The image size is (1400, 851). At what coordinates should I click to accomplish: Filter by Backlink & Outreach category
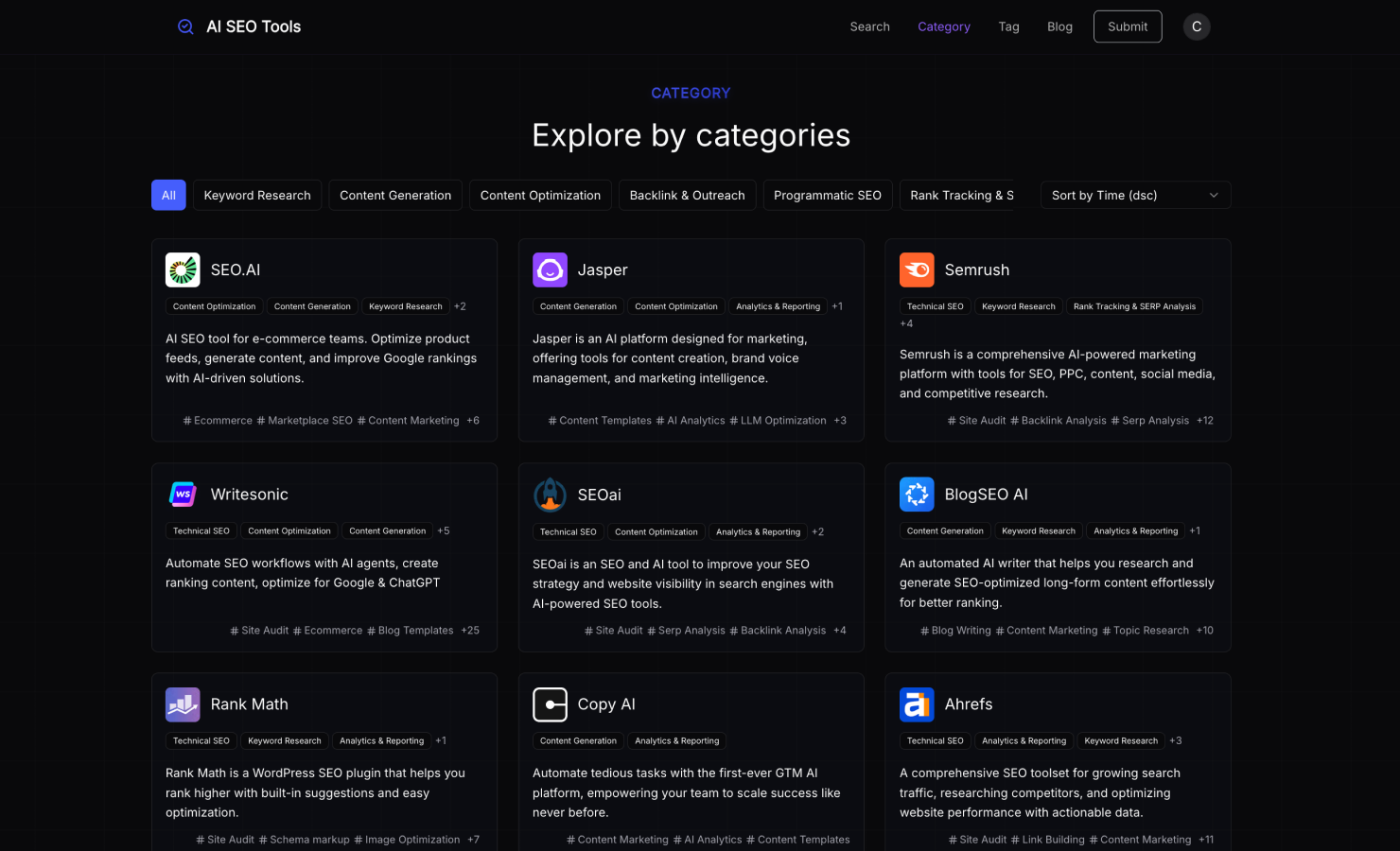687,195
